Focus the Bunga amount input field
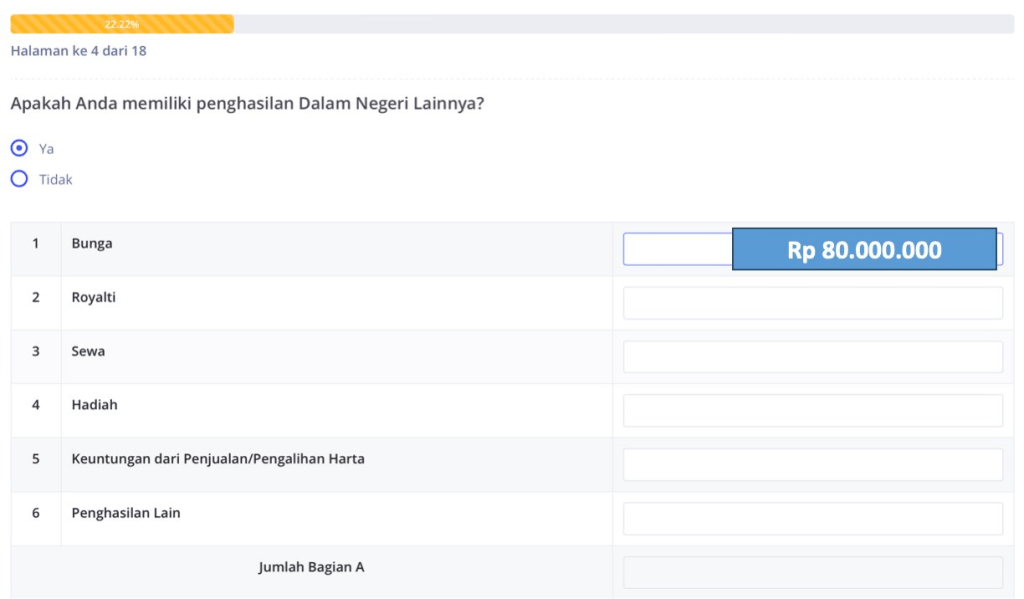Image resolution: width=1024 pixels, height=599 pixels. click(677, 249)
